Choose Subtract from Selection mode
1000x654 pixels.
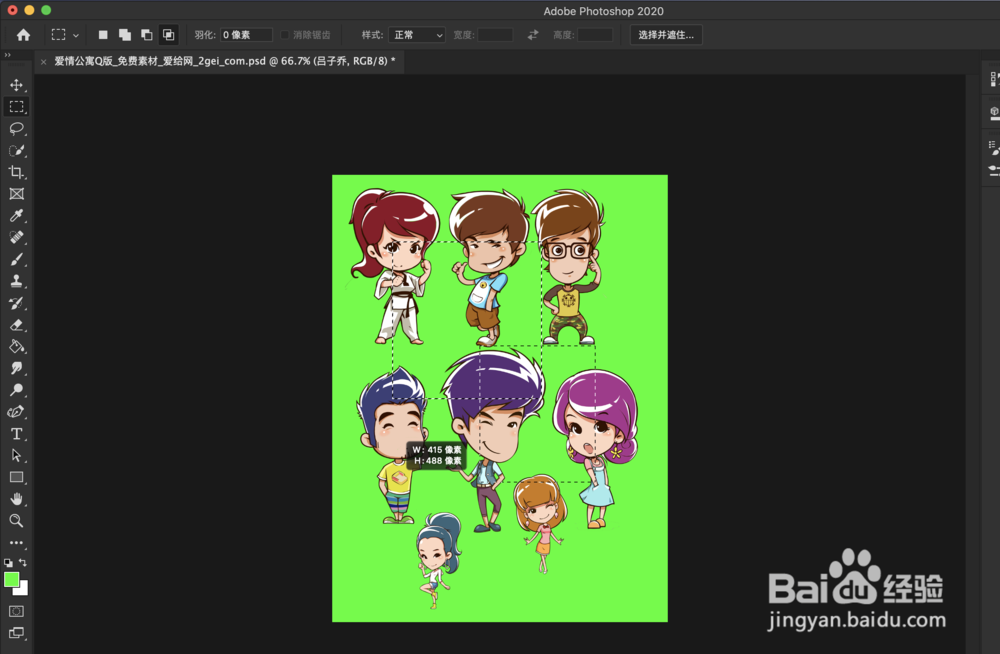pos(147,35)
